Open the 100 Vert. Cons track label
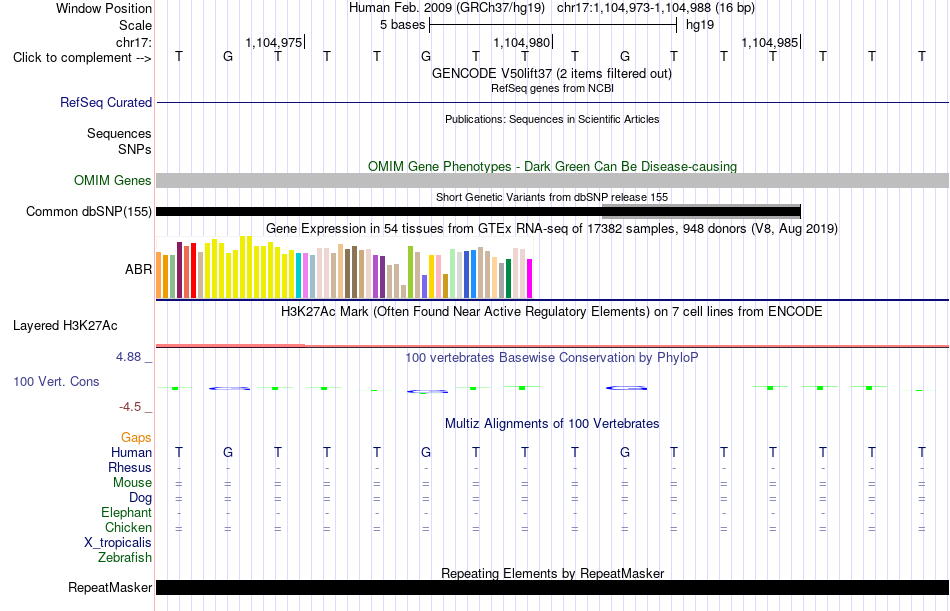This screenshot has width=950, height=611. pyautogui.click(x=56, y=382)
